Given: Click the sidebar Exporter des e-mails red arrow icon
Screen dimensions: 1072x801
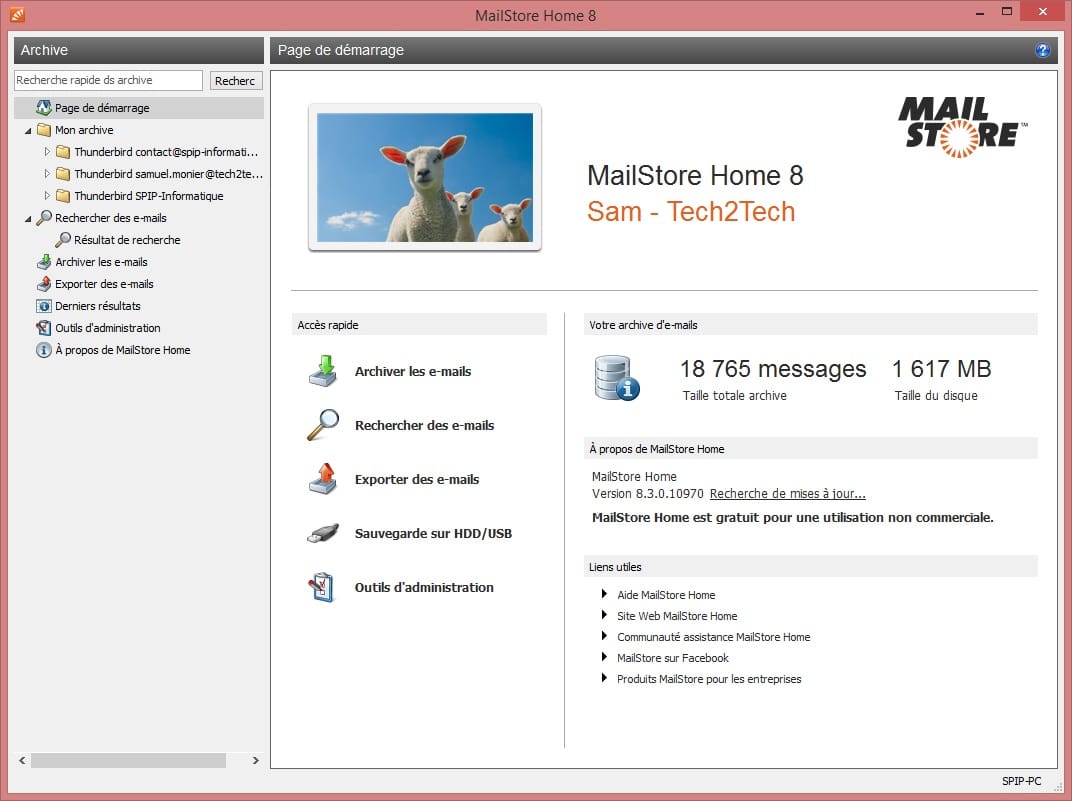Looking at the screenshot, I should (x=44, y=284).
